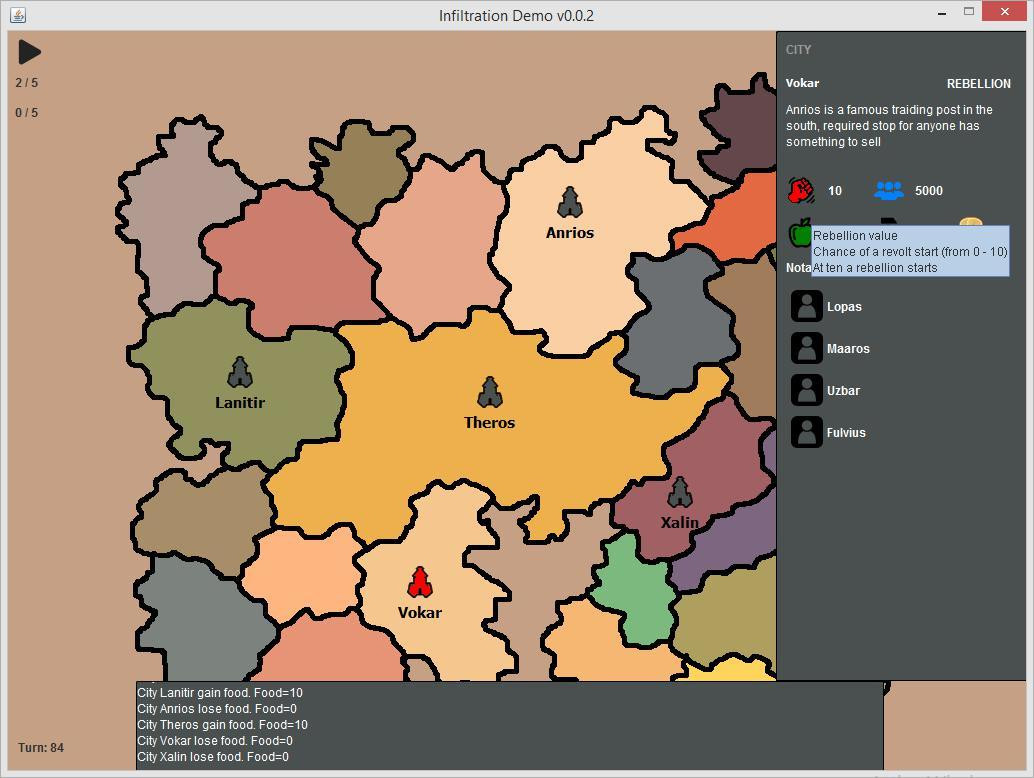1034x778 pixels.
Task: Click the play next-turn arrow button
Action: click(29, 52)
